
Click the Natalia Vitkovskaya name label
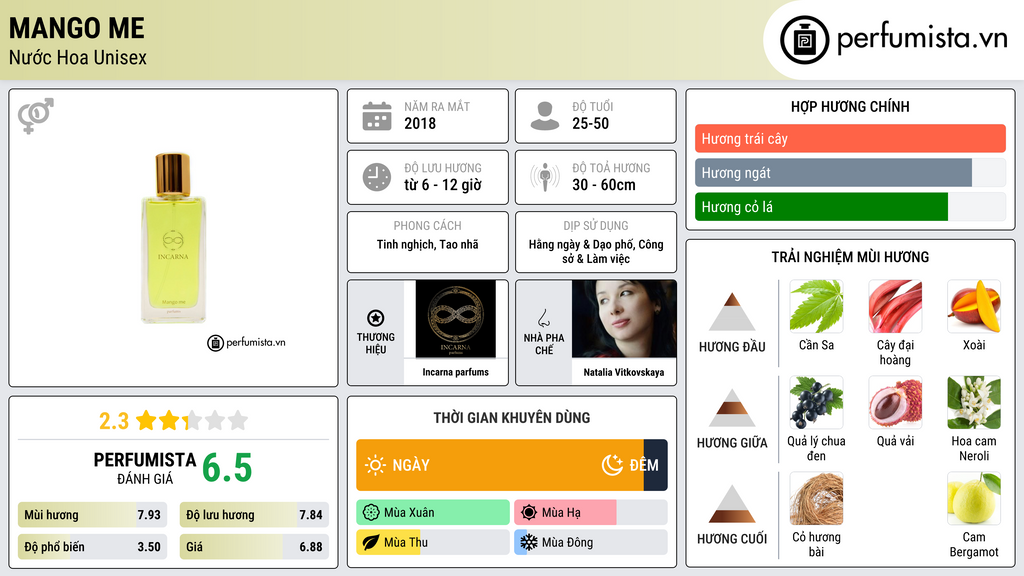[x=624, y=372]
